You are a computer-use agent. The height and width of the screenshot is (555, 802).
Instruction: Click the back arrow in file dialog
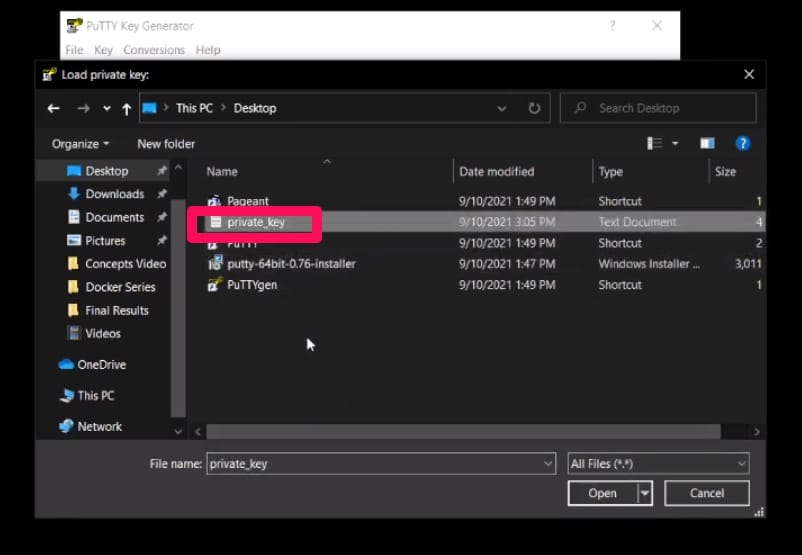point(53,108)
